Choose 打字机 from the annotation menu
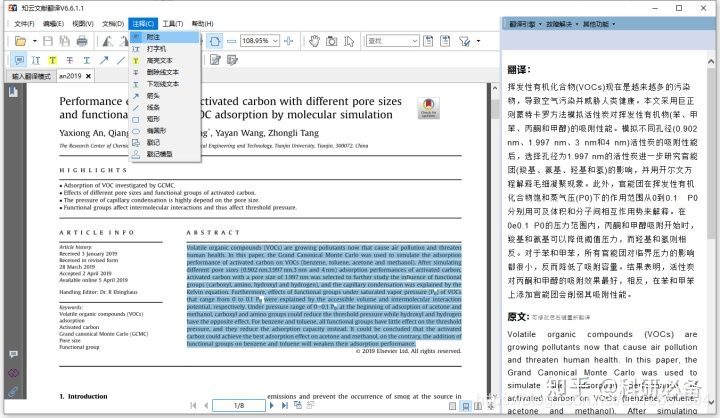 click(x=165, y=49)
